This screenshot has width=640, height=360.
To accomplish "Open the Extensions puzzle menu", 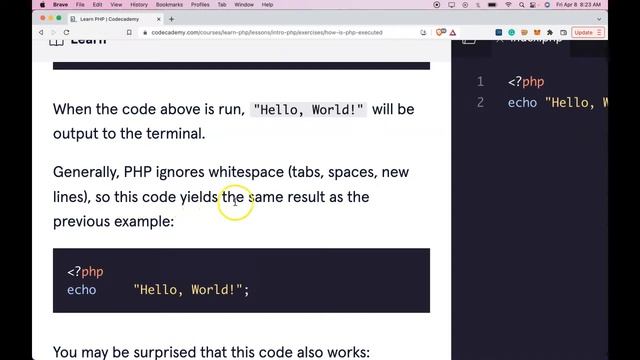I will (550, 32).
